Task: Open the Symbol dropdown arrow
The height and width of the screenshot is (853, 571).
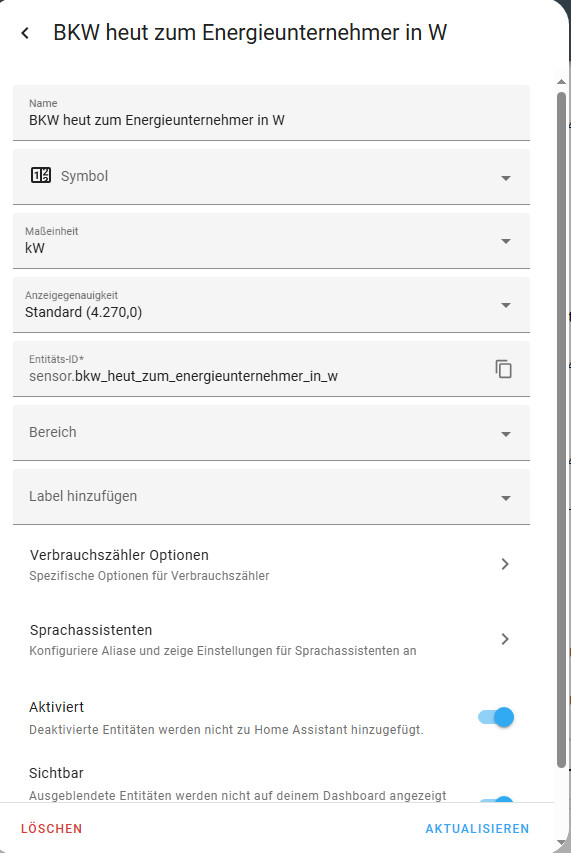Action: [506, 178]
